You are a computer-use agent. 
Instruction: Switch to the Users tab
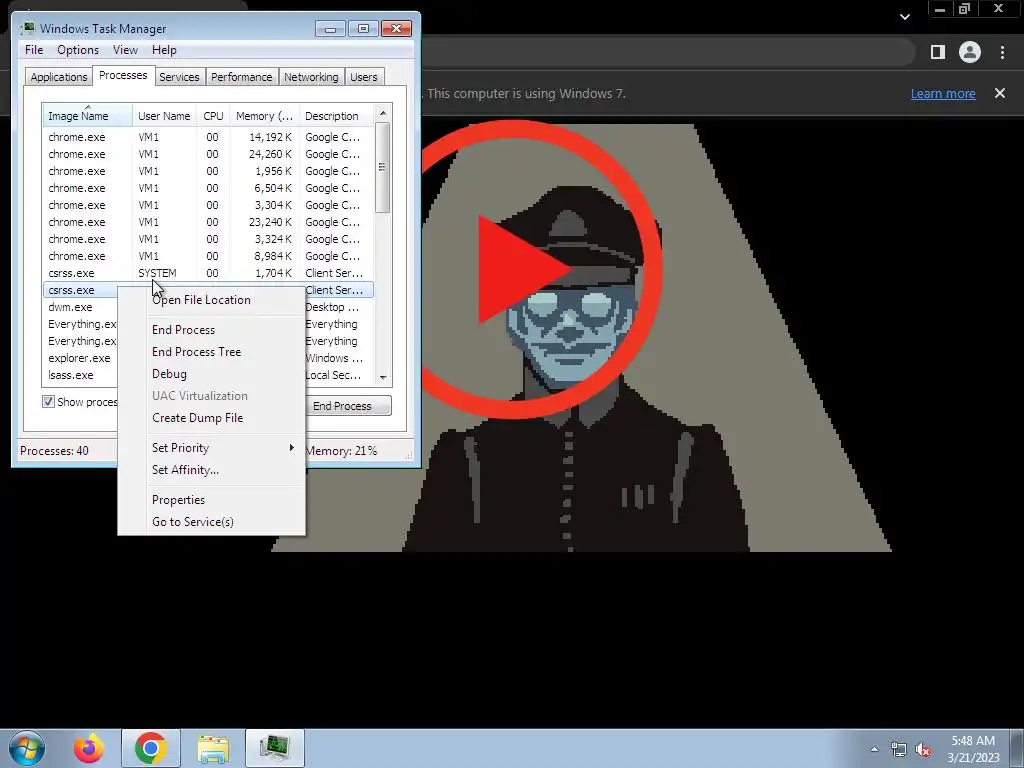point(364,77)
